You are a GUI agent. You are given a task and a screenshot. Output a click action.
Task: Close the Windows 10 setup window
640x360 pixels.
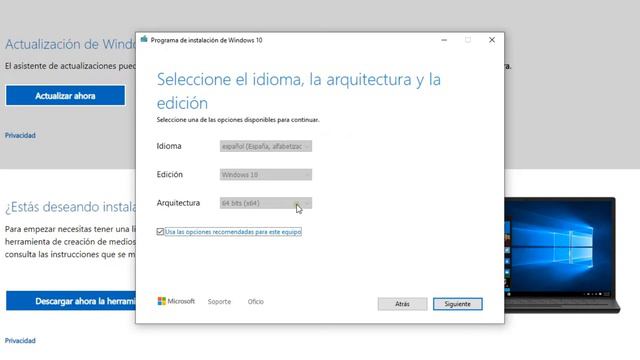pyautogui.click(x=492, y=40)
